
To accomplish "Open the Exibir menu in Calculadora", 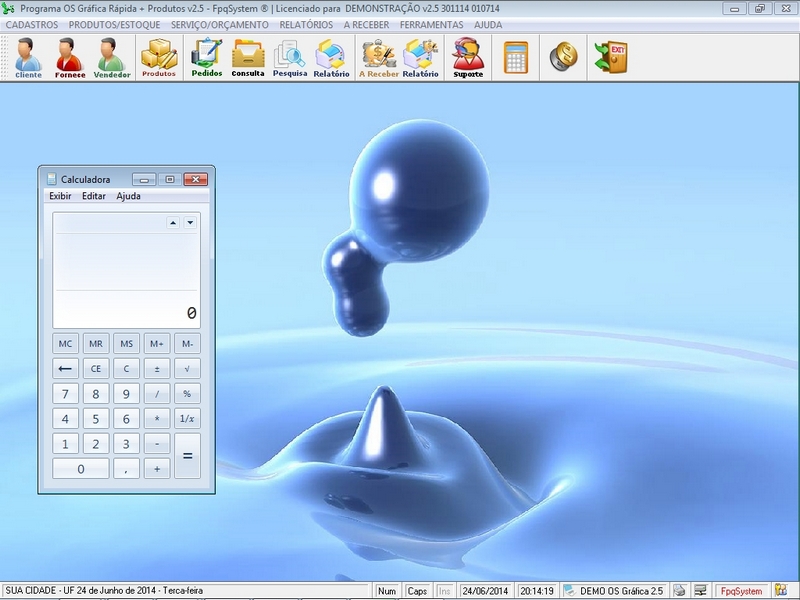I will click(x=60, y=196).
